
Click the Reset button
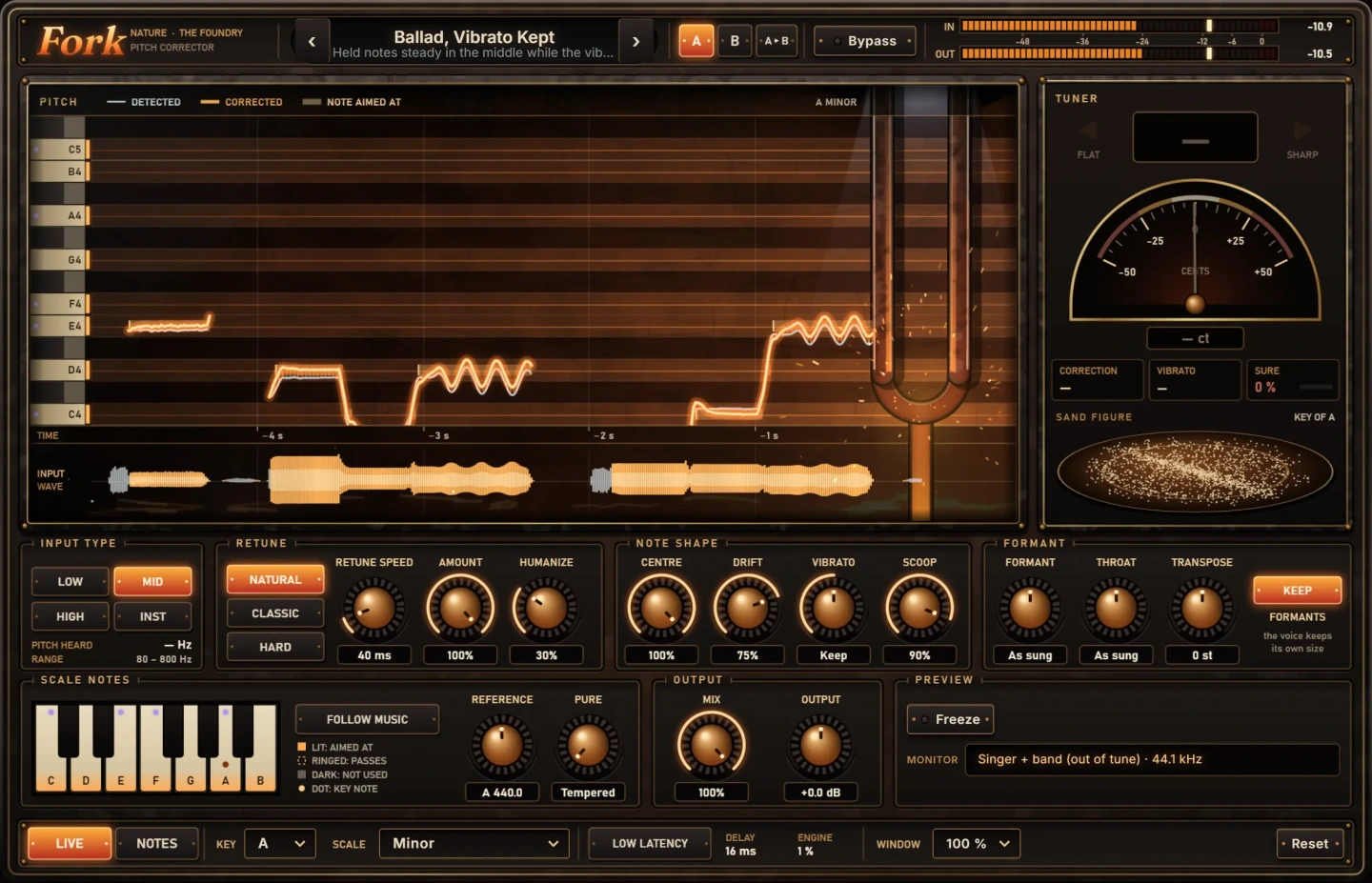pos(1310,843)
